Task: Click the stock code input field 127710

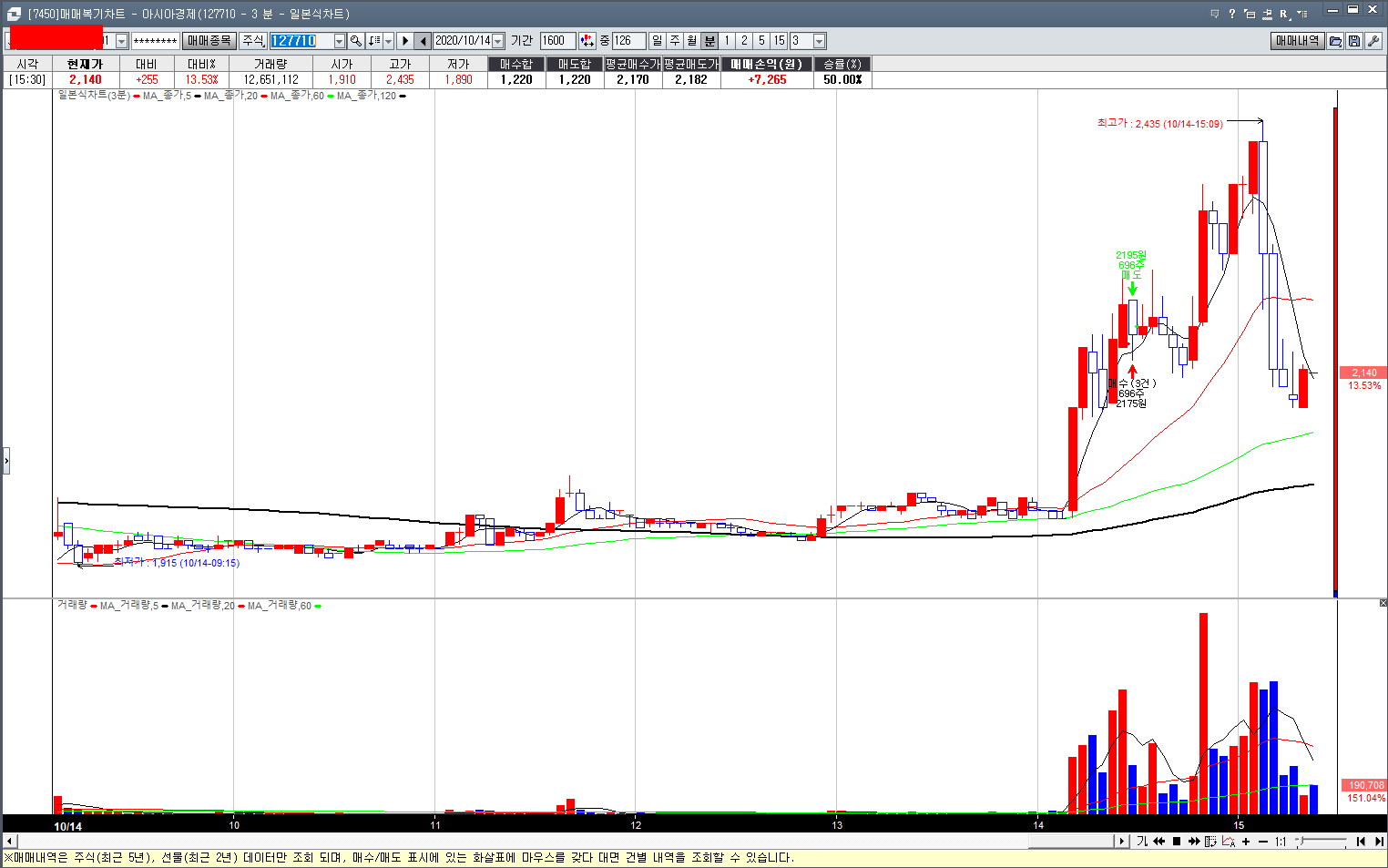Action: 301,41
